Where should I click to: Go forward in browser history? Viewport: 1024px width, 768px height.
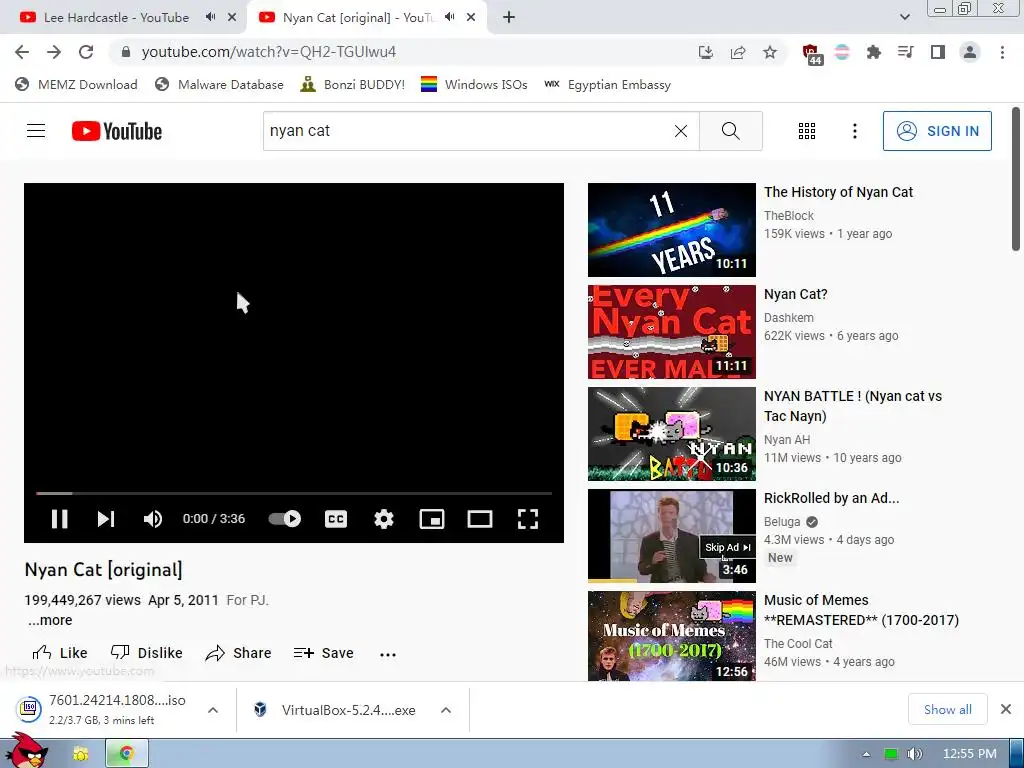tap(54, 52)
